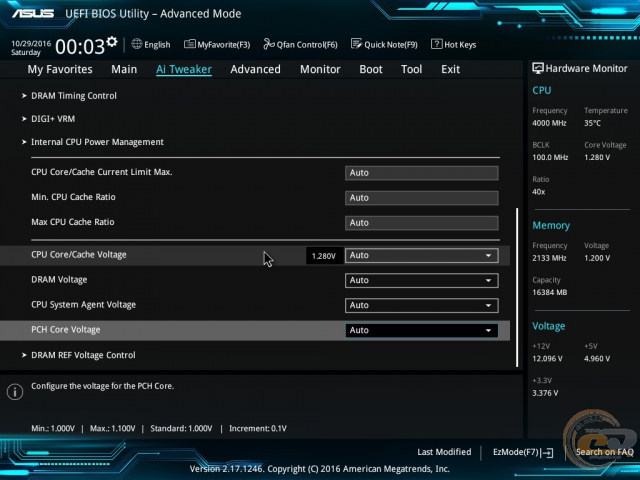Click the Increment: 0.1V help text
This screenshot has height=480, width=640.
tap(258, 429)
